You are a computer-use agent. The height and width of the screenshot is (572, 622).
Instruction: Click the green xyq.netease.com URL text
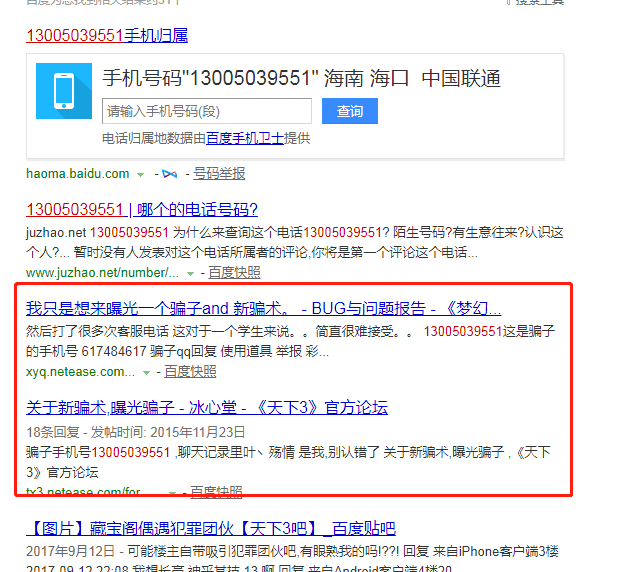click(80, 372)
